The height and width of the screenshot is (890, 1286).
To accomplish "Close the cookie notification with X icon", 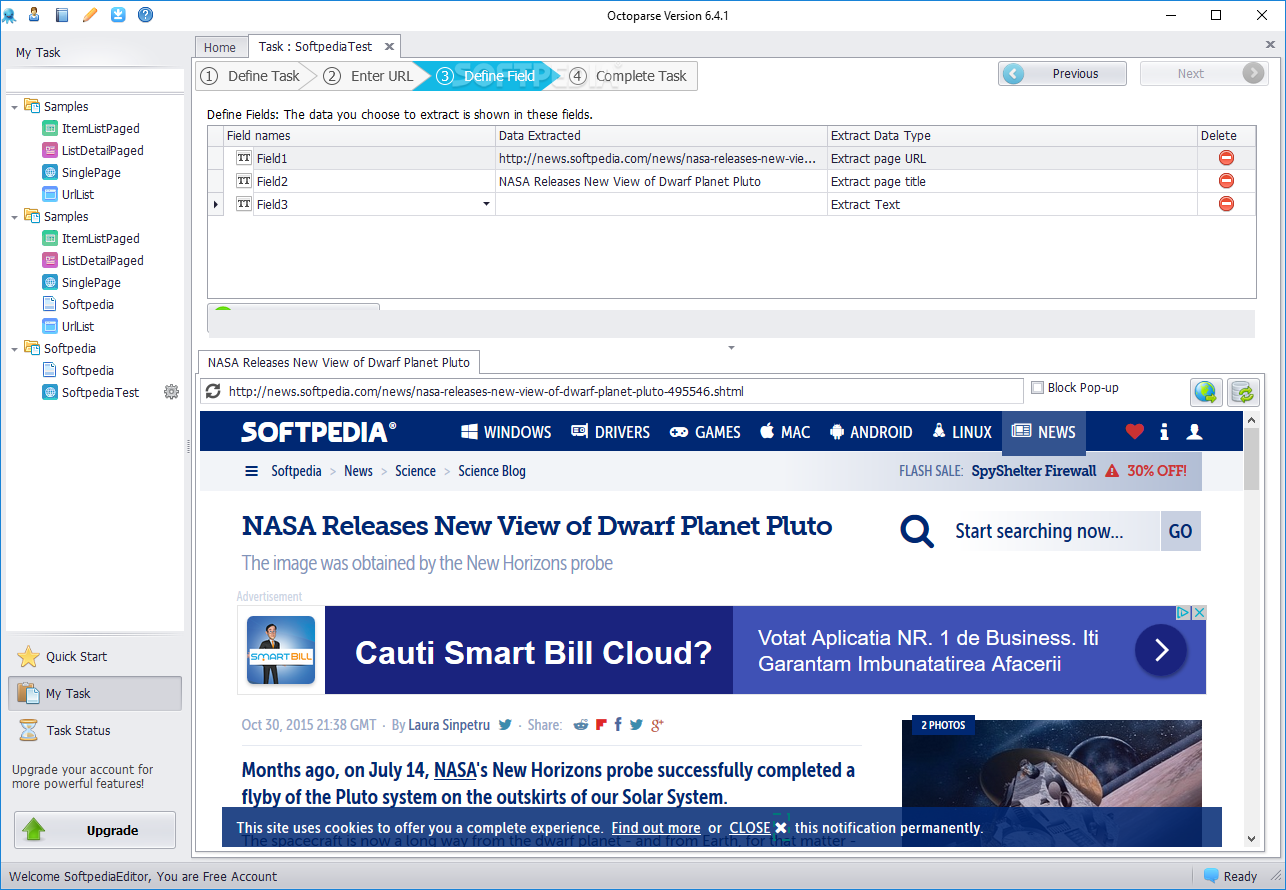I will [x=781, y=828].
